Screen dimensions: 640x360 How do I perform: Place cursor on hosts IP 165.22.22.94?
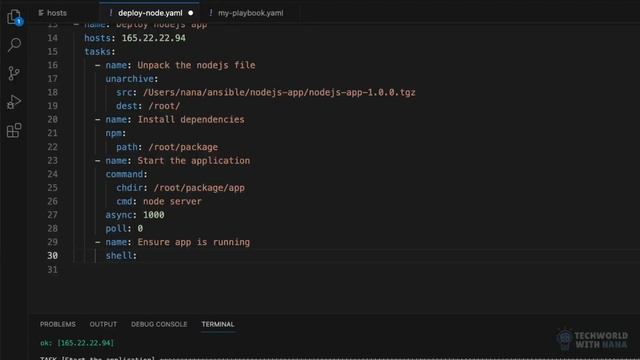coord(153,38)
